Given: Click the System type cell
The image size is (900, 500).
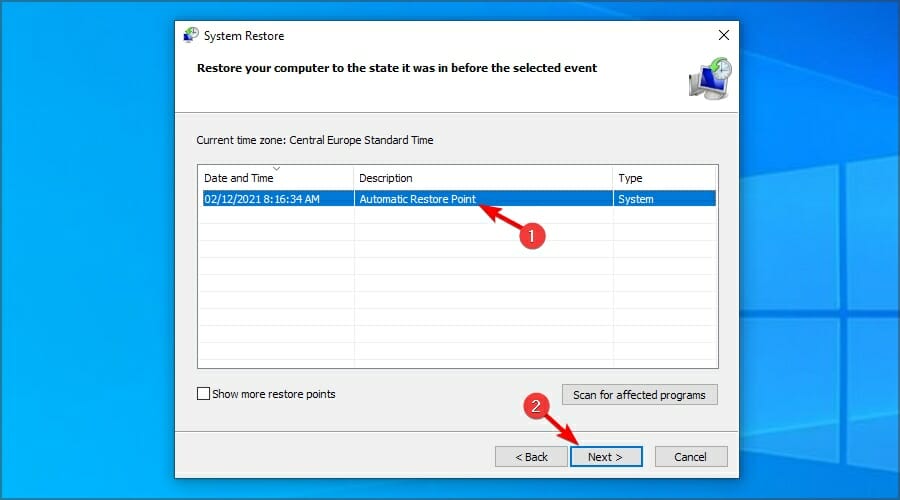Looking at the screenshot, I should click(x=665, y=199).
